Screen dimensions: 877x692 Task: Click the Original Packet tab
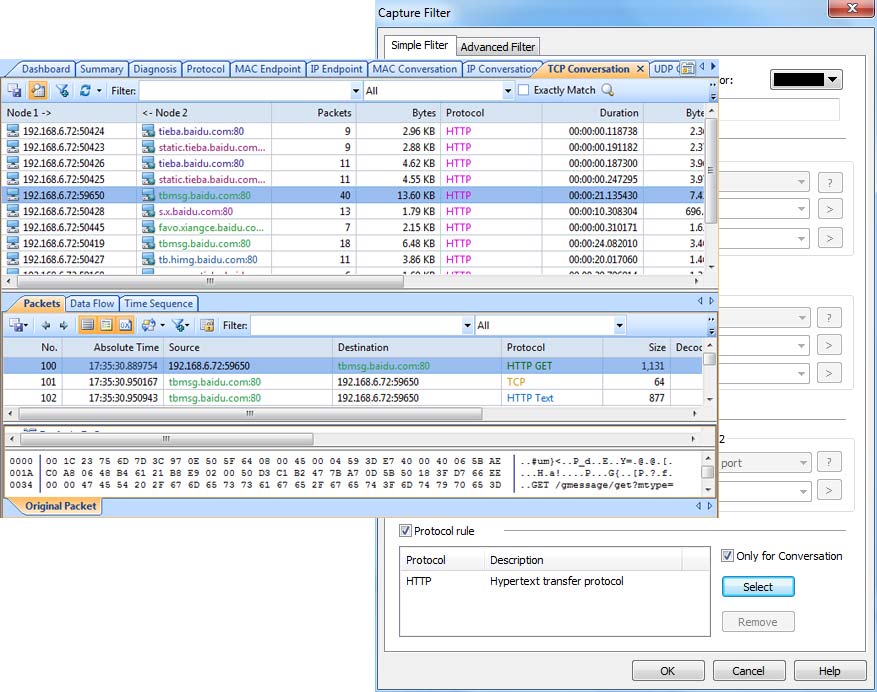click(x=60, y=506)
